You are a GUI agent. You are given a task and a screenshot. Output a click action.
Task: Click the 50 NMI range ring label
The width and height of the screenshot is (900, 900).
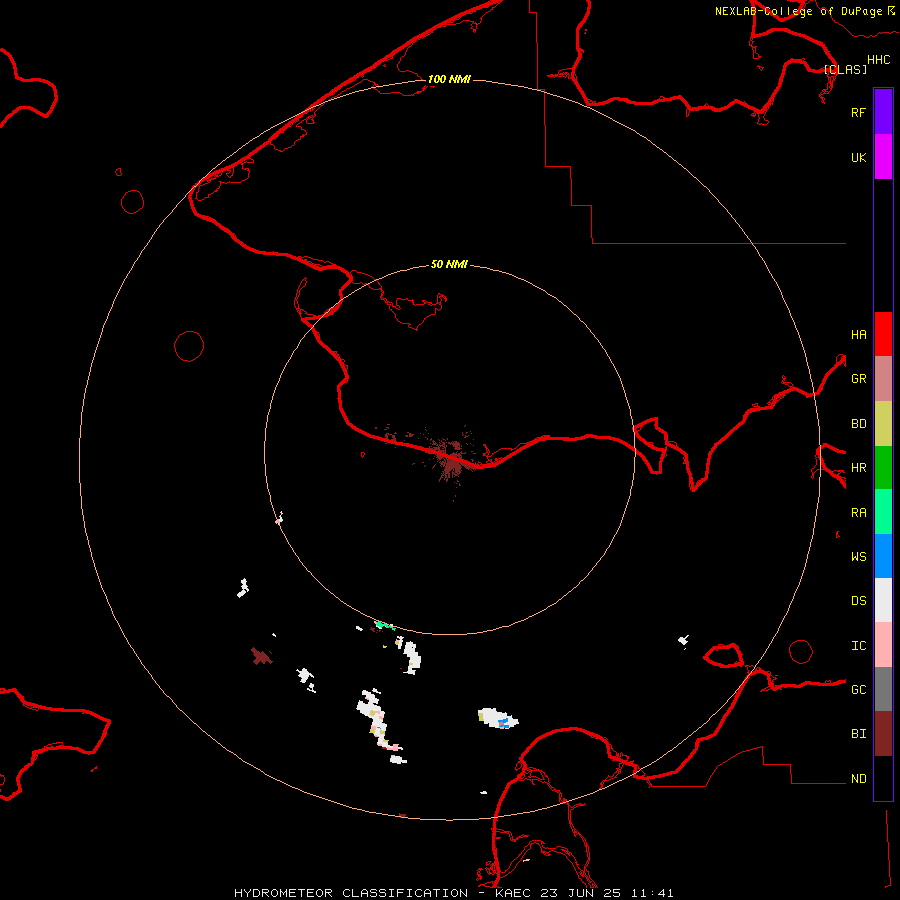click(x=449, y=264)
